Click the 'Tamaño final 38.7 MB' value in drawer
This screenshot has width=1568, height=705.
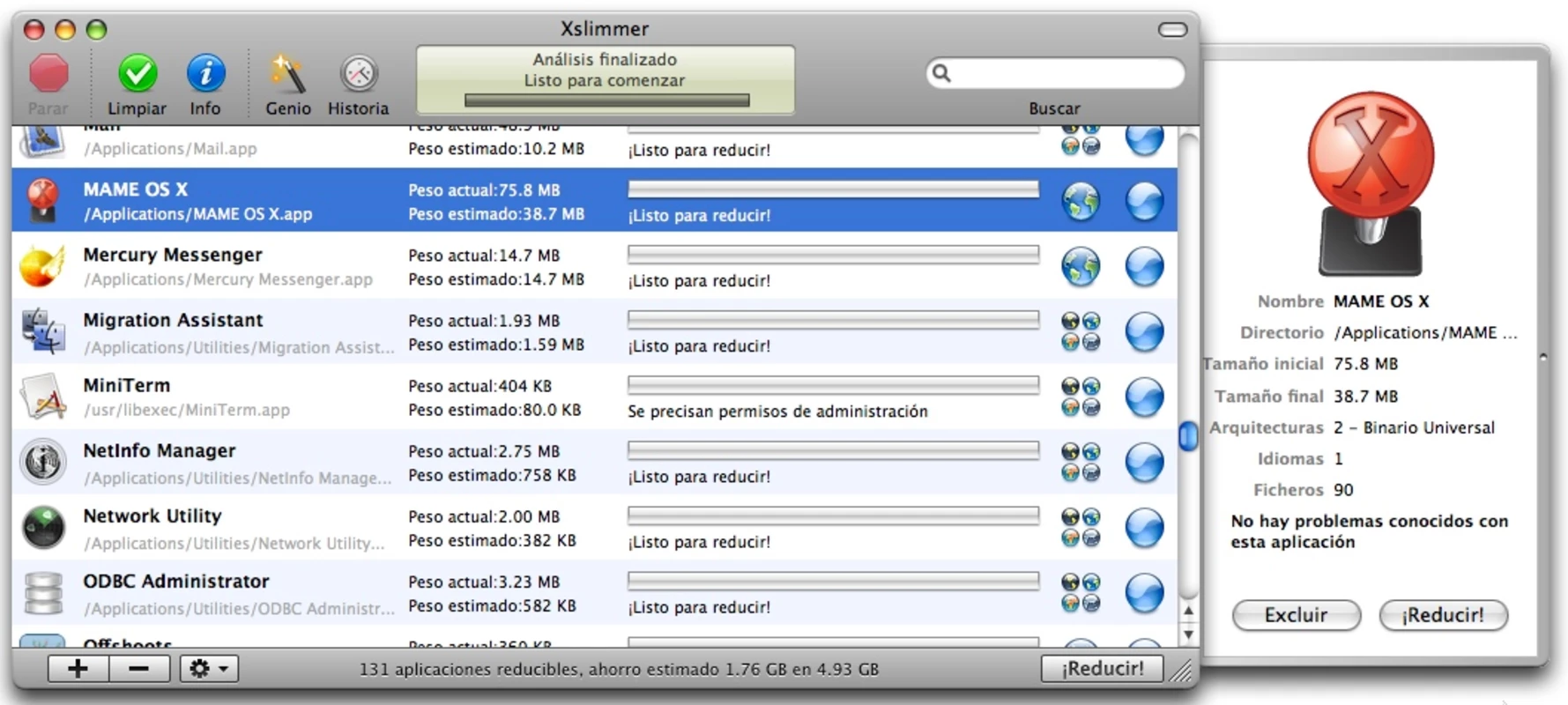coord(1365,397)
